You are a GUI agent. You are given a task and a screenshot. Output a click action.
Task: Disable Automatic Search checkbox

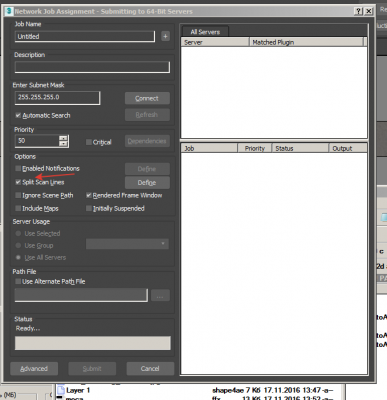(18, 115)
